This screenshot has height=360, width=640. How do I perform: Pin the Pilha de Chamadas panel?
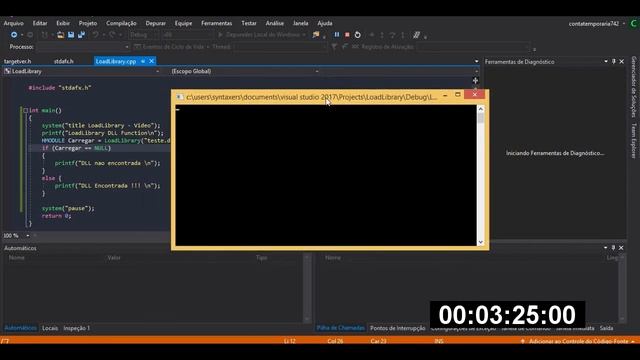pyautogui.click(x=613, y=248)
